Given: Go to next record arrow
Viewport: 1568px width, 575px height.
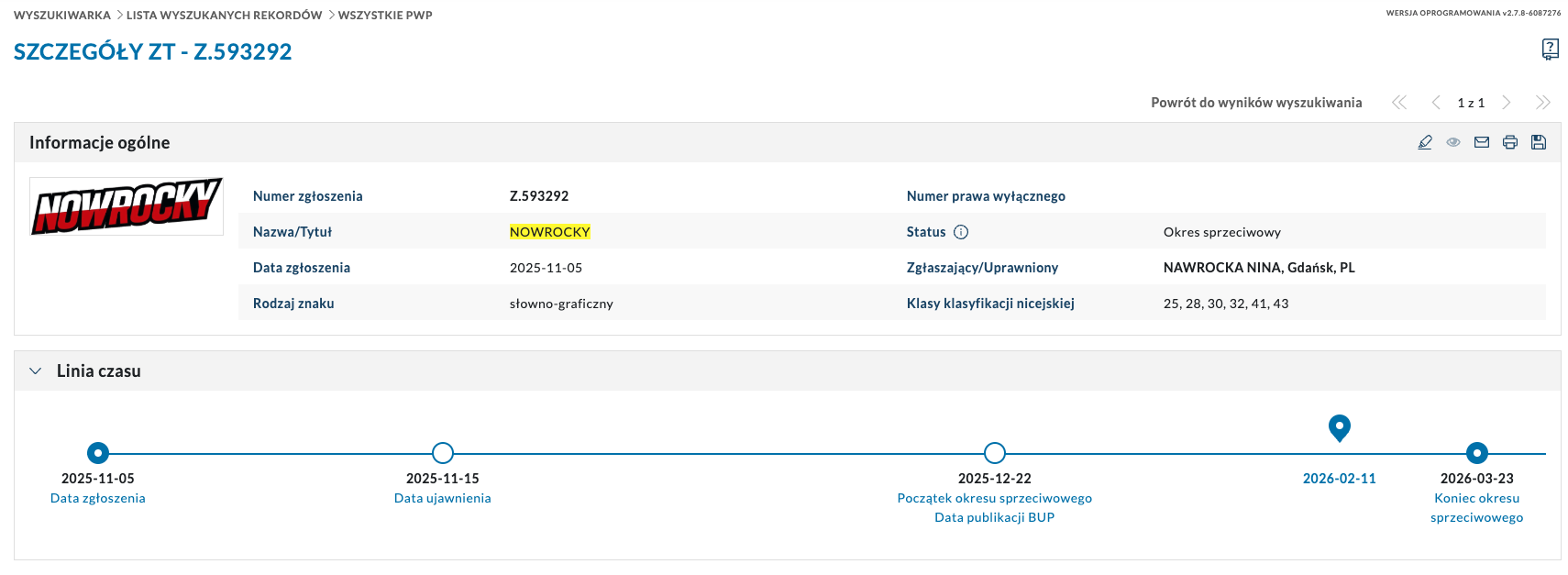Looking at the screenshot, I should pos(1506,103).
